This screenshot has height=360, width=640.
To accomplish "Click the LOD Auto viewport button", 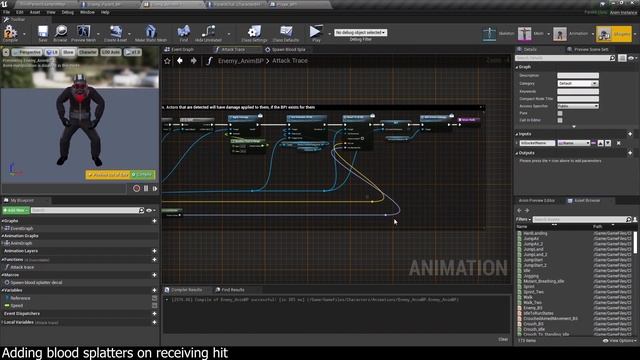I will click(x=111, y=52).
